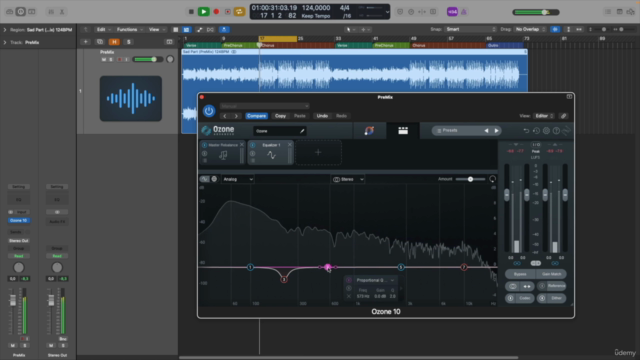640x360 pixels.
Task: Open the Ozone Master Assistant tab
Action: (x=369, y=131)
